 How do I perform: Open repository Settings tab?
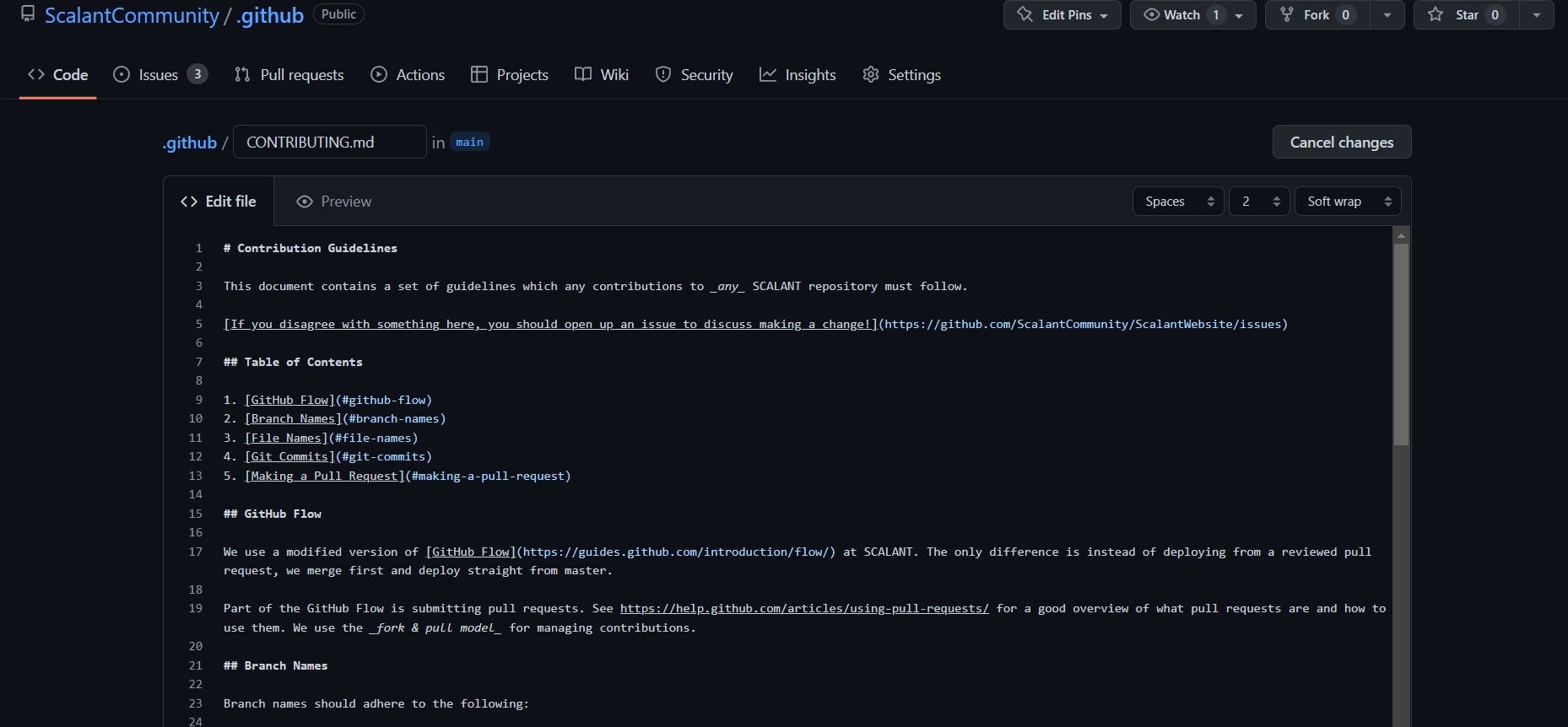(901, 74)
